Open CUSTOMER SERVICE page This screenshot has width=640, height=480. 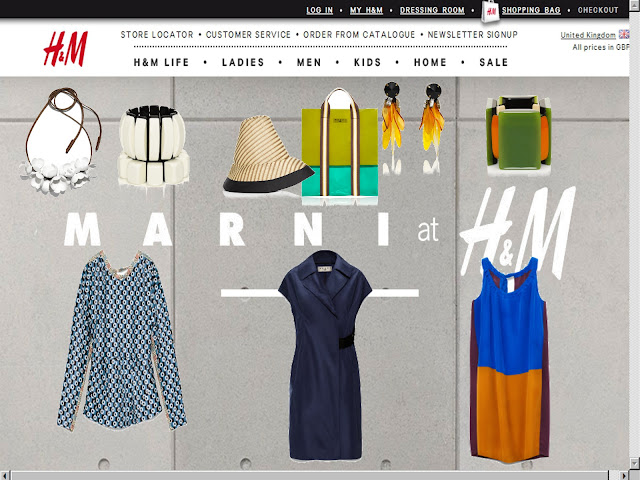click(248, 35)
